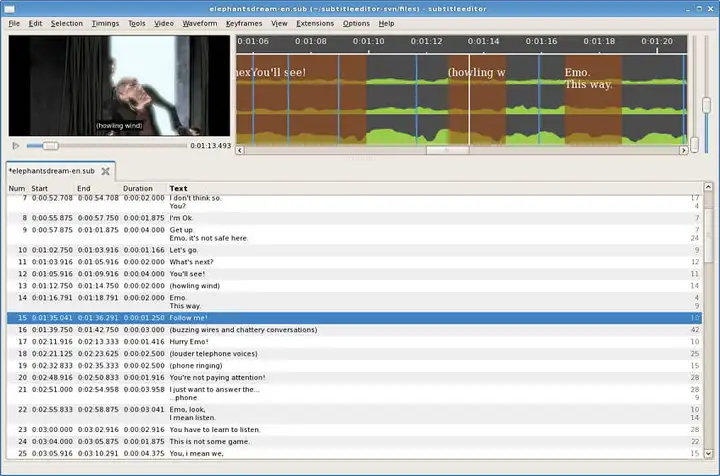Click the window menu icon in title bar
The image size is (720, 476).
[10, 9]
